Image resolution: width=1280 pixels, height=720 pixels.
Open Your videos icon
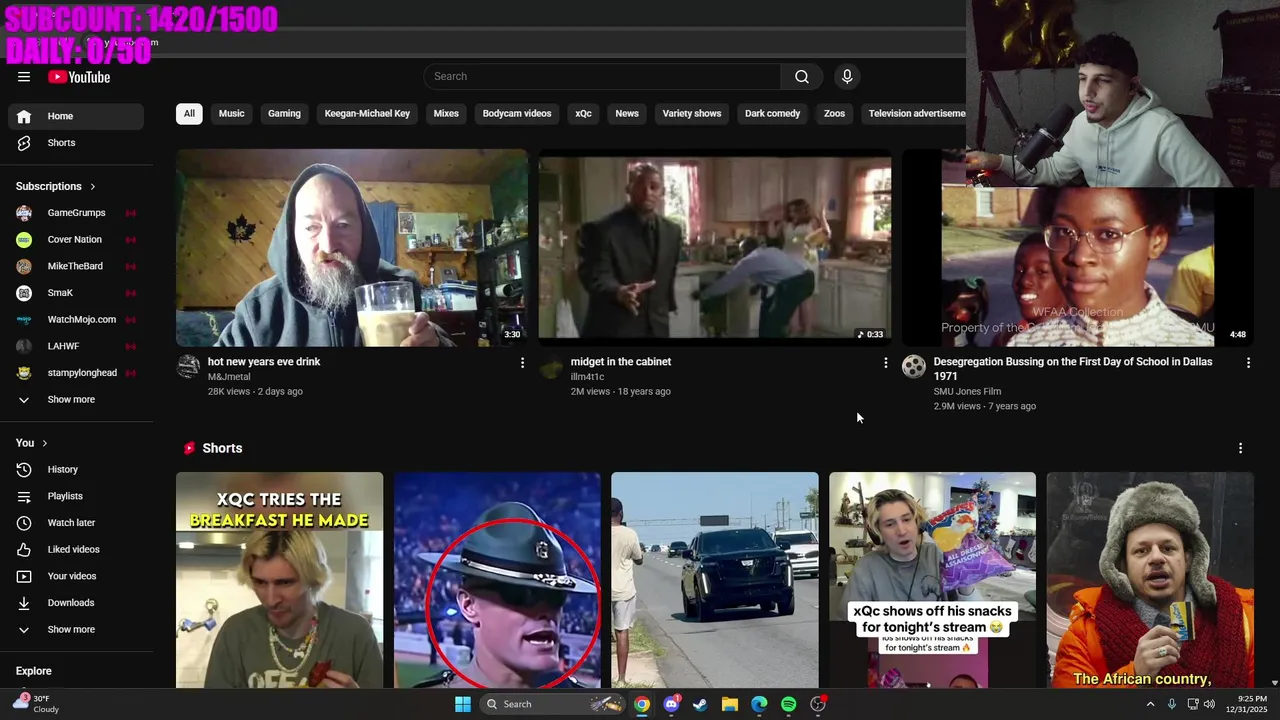pyautogui.click(x=24, y=576)
